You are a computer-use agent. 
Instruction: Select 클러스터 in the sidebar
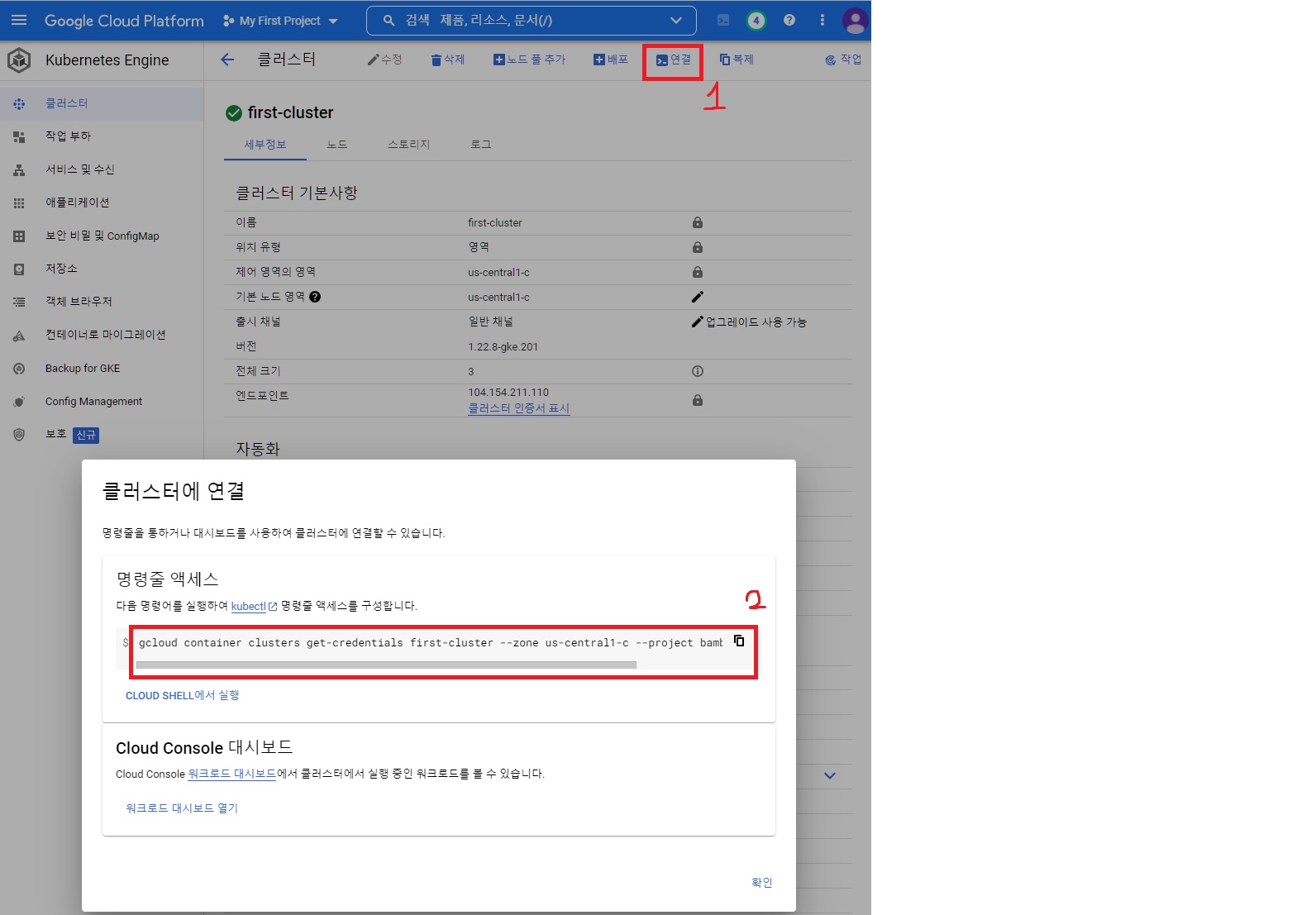click(x=102, y=103)
